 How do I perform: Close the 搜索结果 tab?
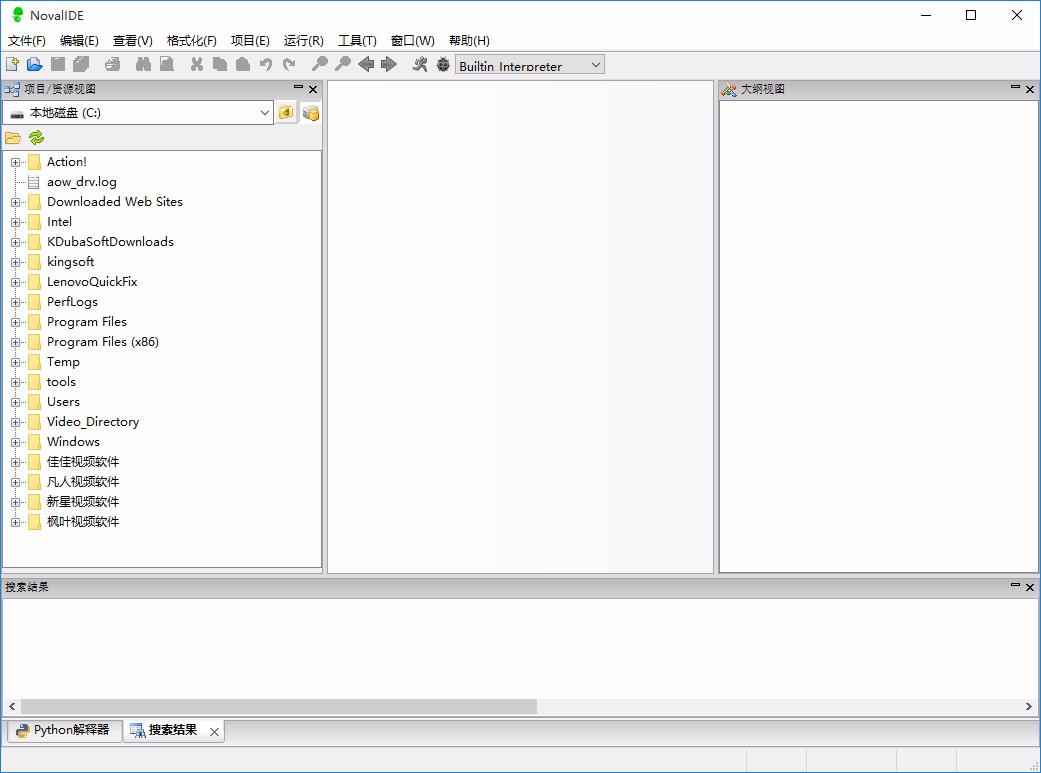click(x=214, y=732)
